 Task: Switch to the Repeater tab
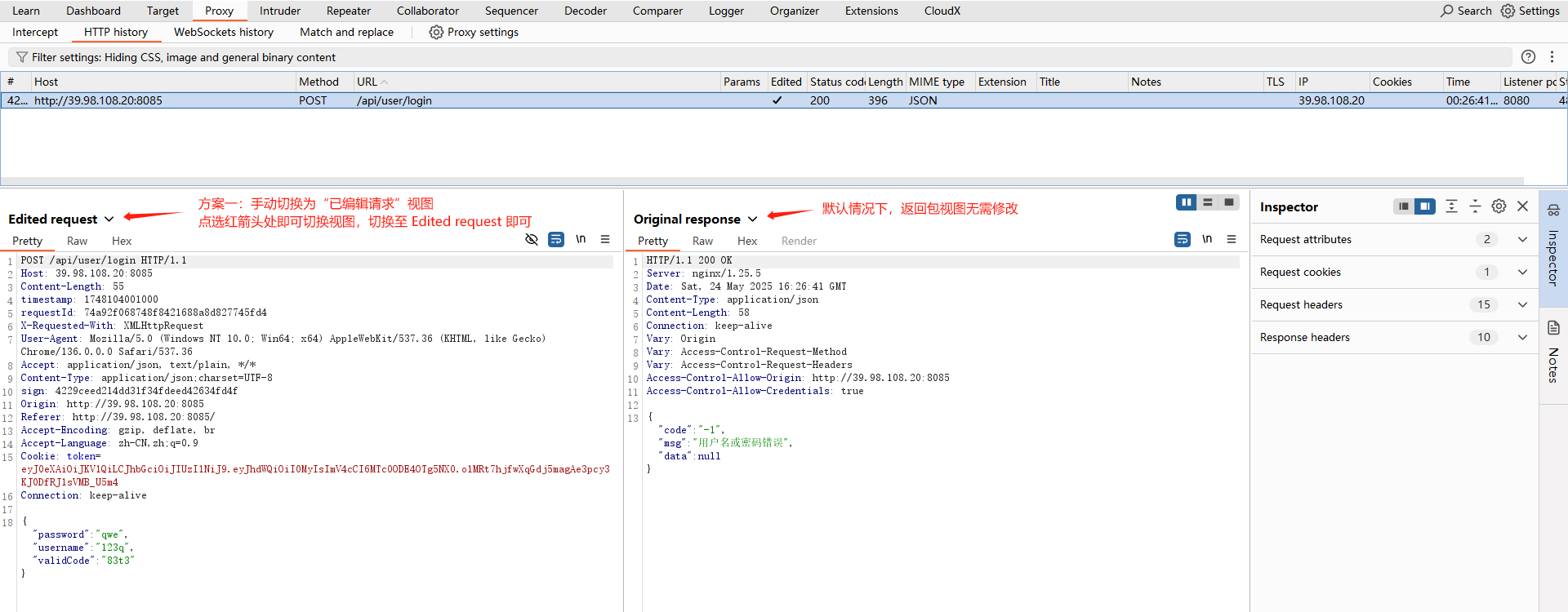[349, 11]
